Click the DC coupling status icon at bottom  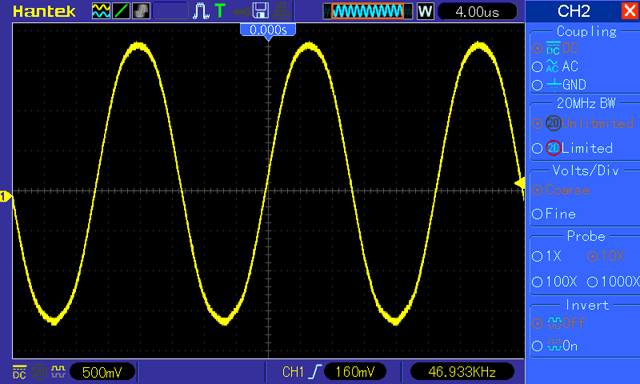pyautogui.click(x=20, y=372)
